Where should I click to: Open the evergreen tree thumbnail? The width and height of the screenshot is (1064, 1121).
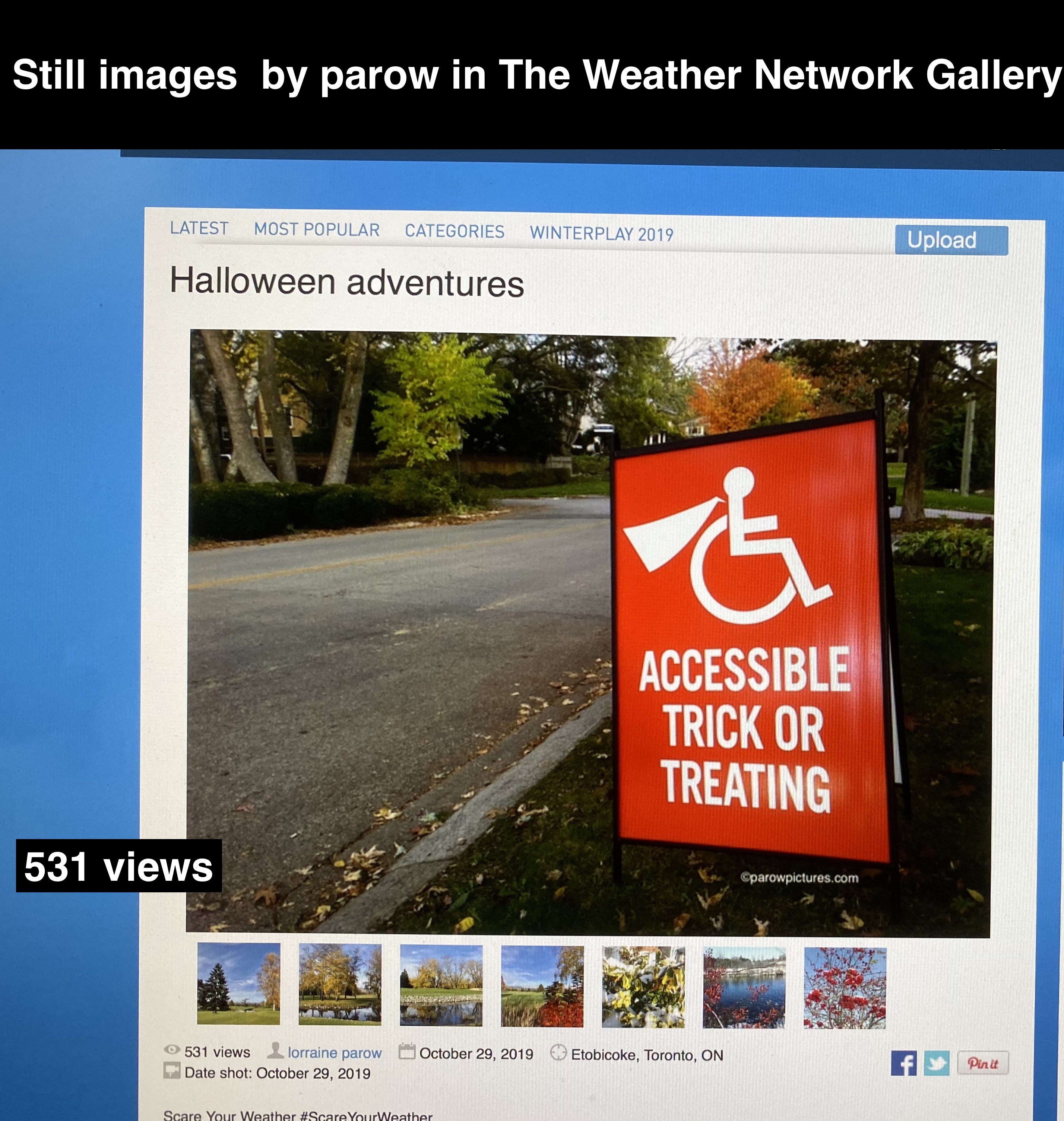(x=239, y=984)
